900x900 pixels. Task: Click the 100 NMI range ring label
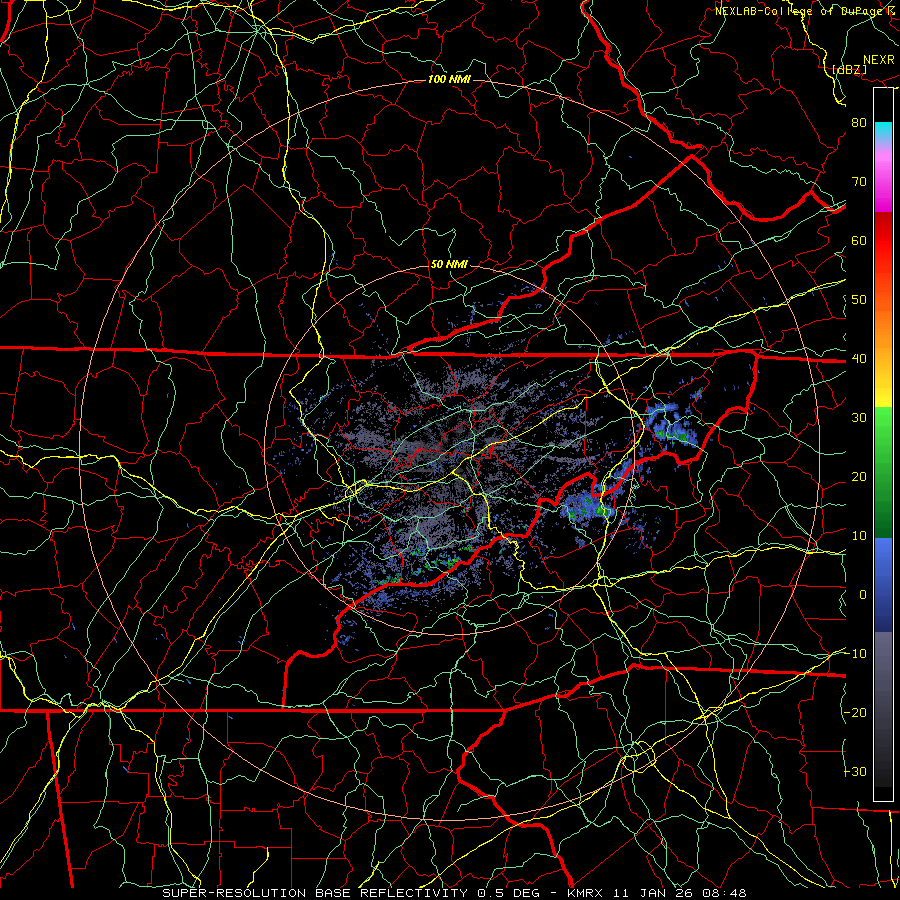click(449, 79)
